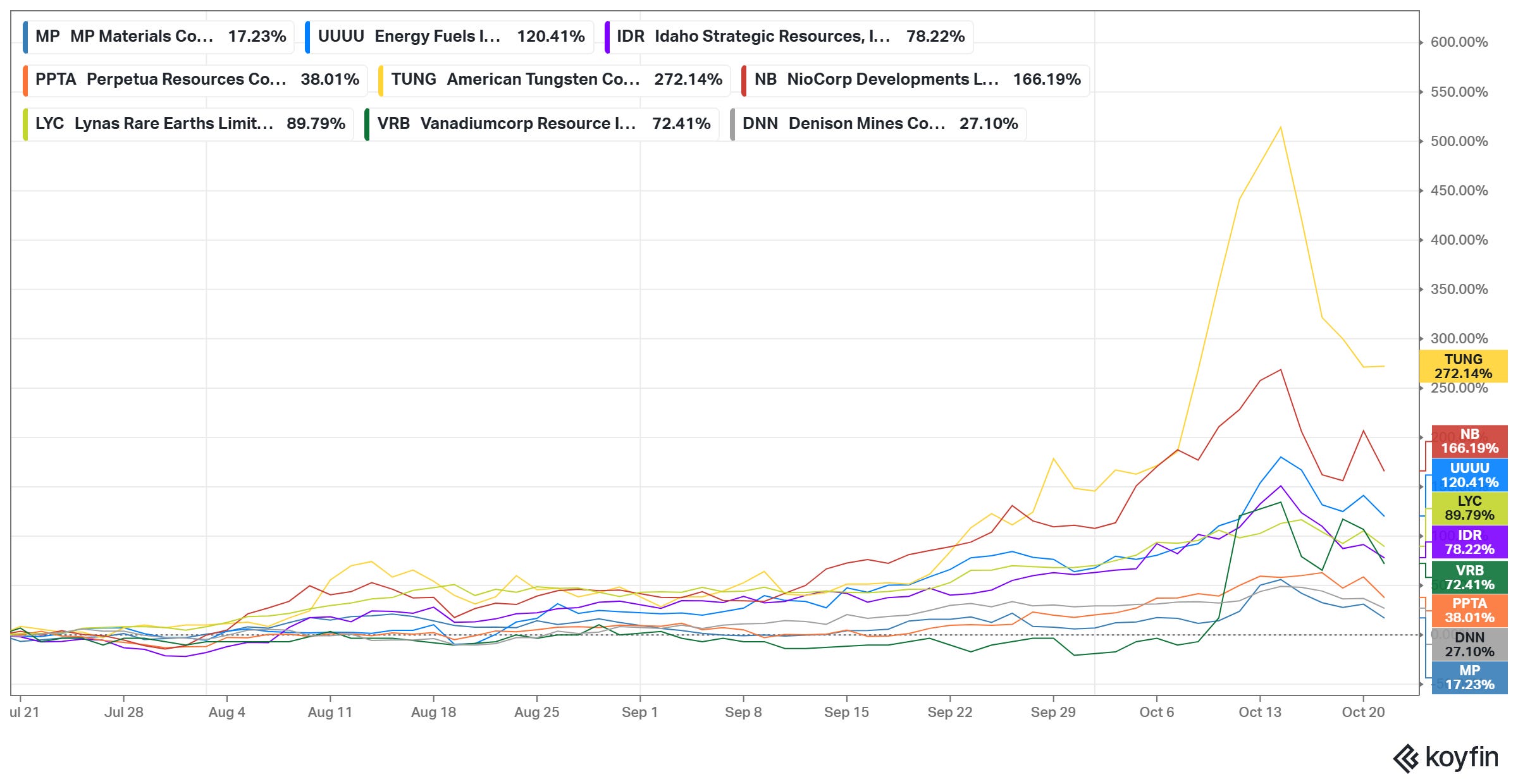The height and width of the screenshot is (784, 1518).
Task: Select the TUNG American Tungsten legend entry
Action: point(555,80)
